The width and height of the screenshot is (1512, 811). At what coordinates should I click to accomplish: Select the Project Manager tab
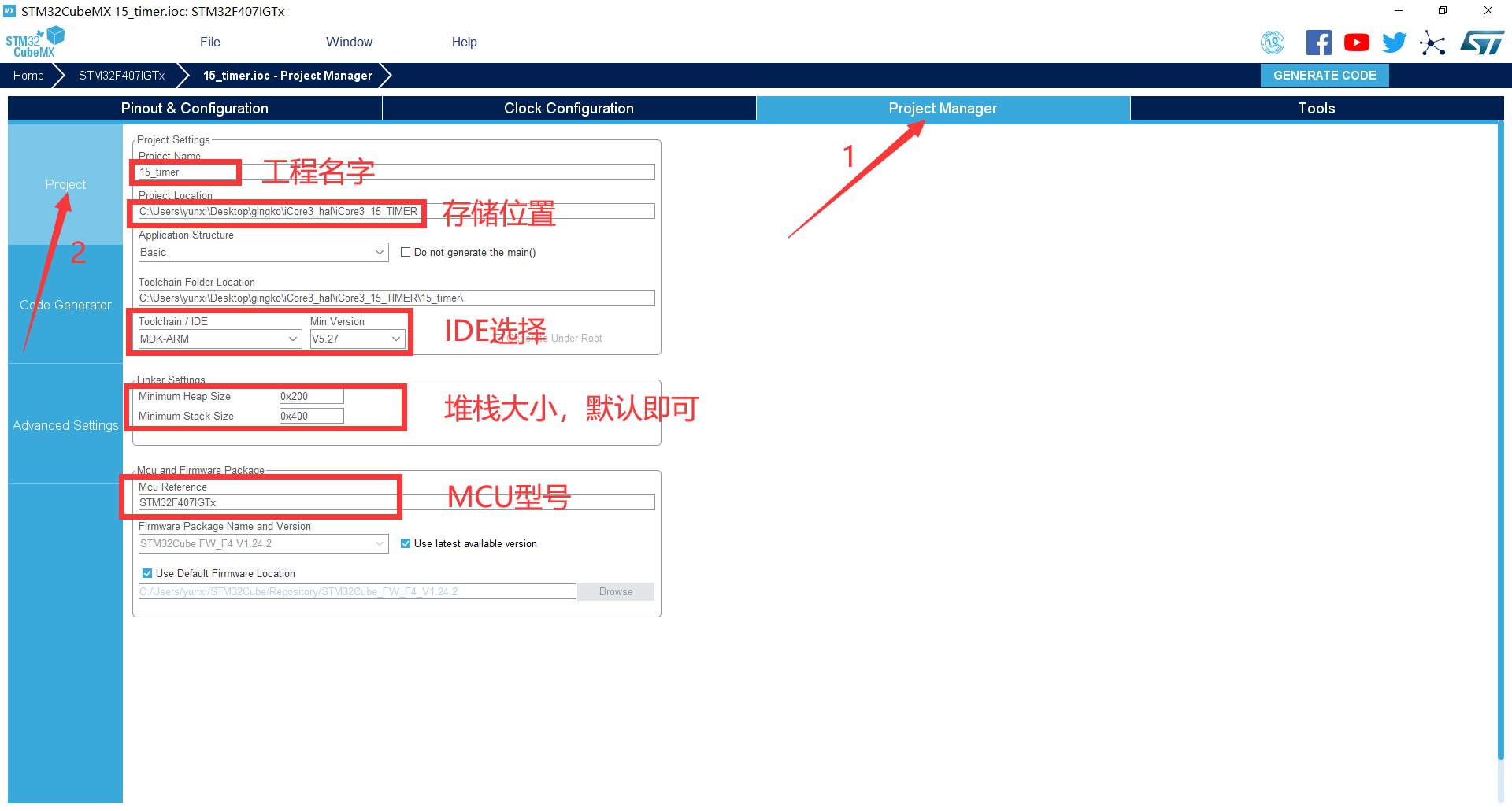point(943,109)
